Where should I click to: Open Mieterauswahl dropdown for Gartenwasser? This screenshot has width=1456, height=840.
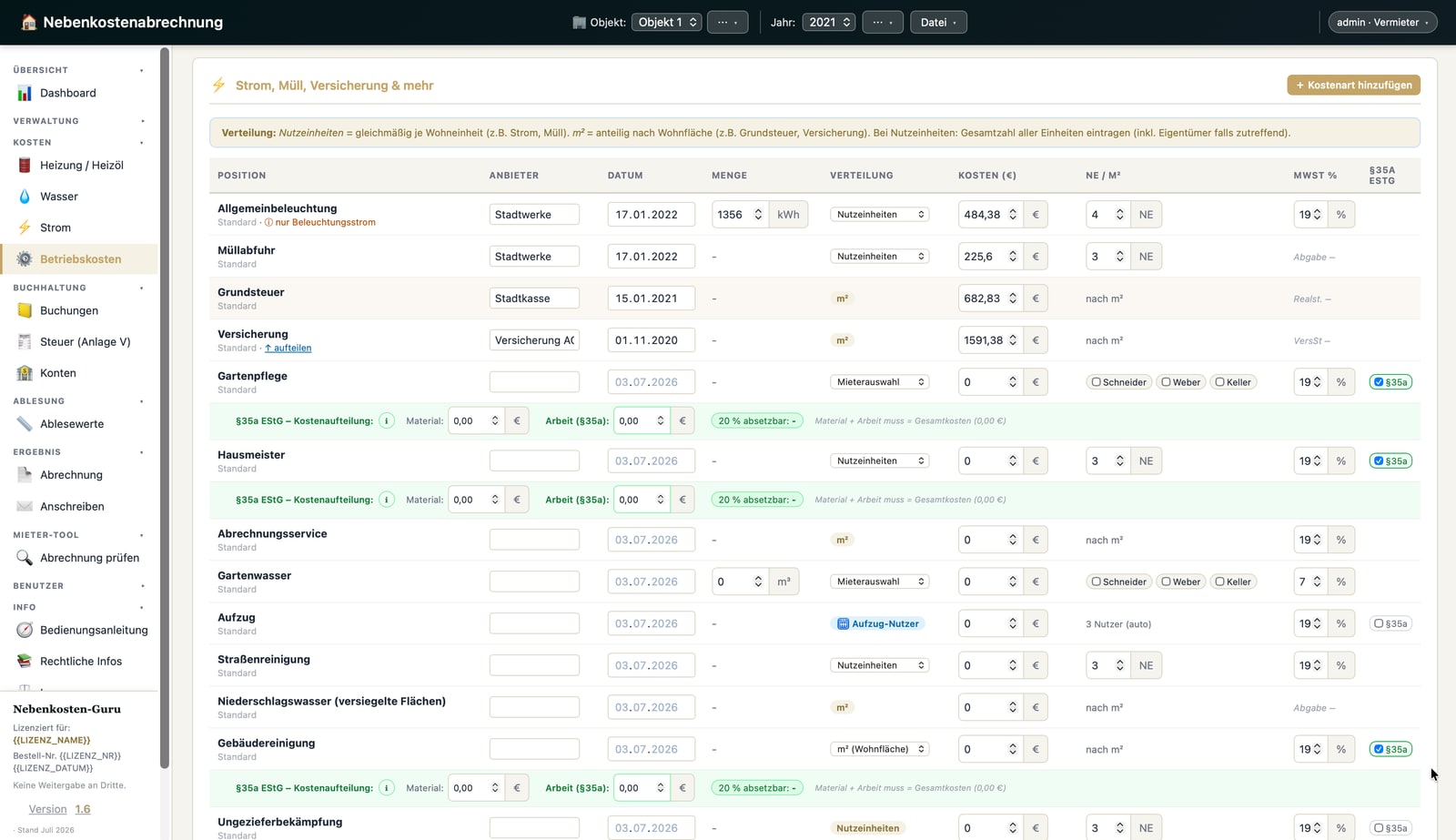[x=879, y=582]
